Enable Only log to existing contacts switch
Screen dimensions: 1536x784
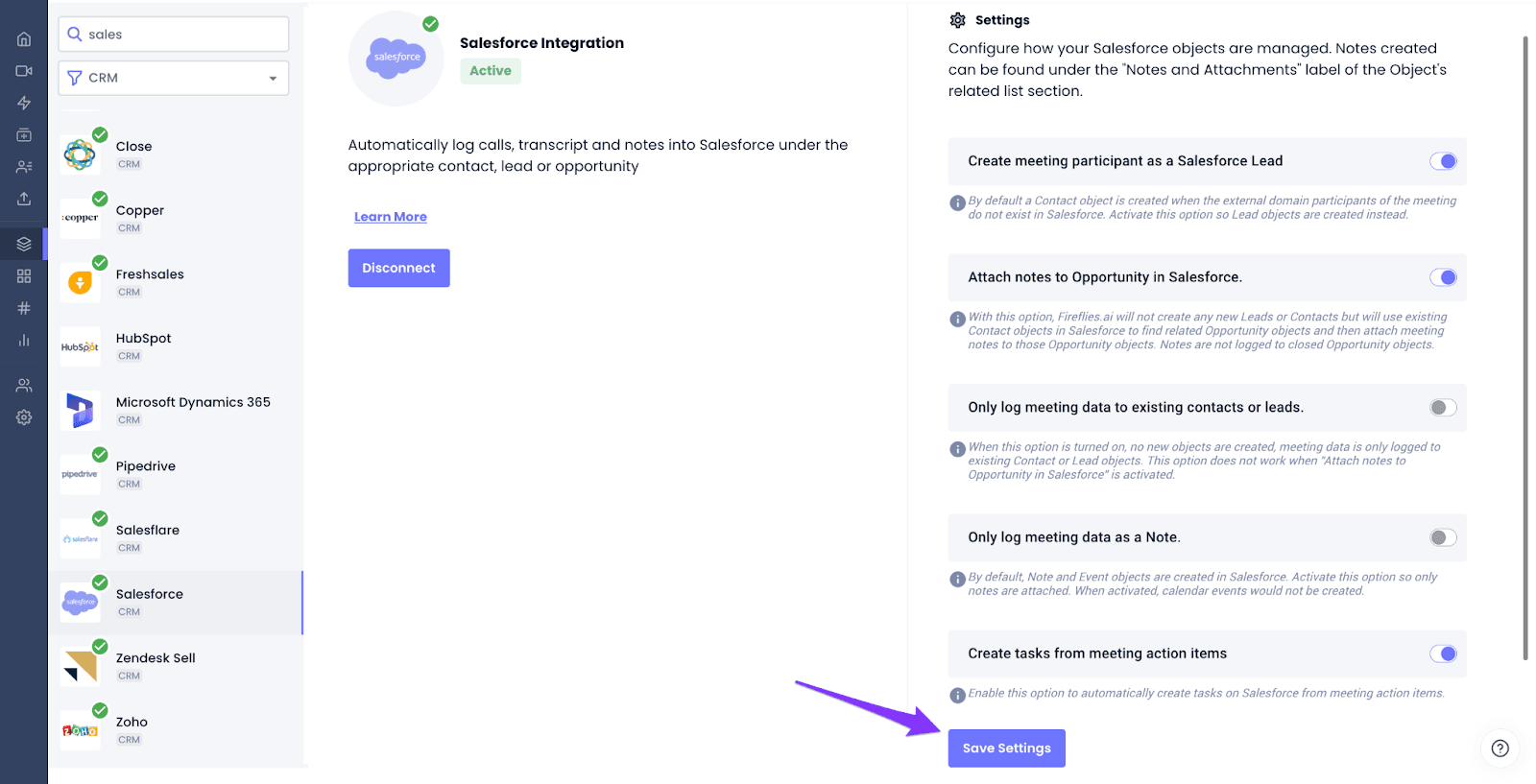tap(1443, 408)
